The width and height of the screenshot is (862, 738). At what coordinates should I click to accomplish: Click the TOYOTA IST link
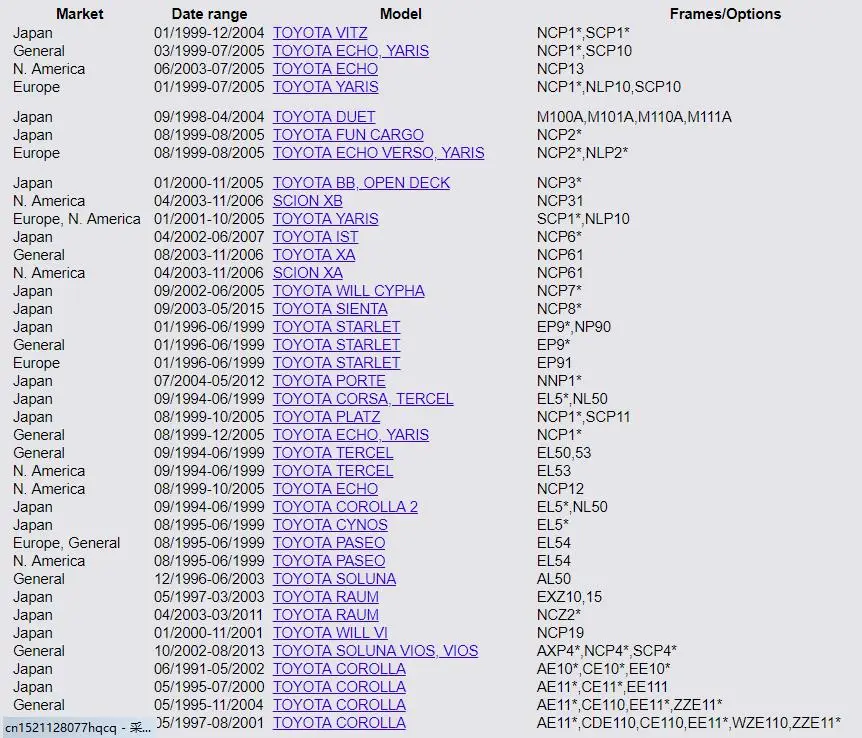(315, 237)
